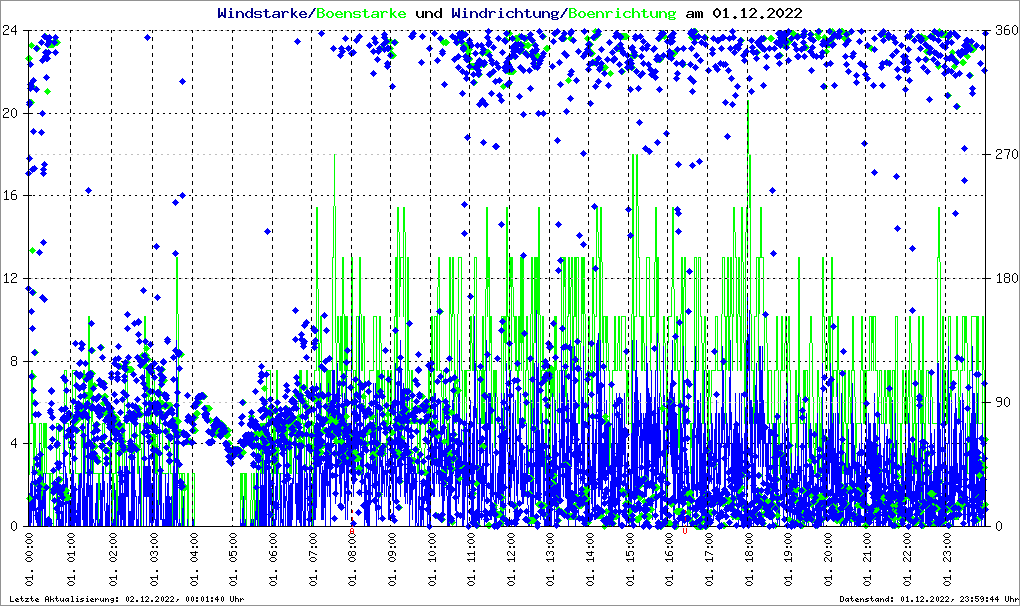Image resolution: width=1020 pixels, height=606 pixels.
Task: Click the date '01.12.2022' in the title
Action: pyautogui.click(x=757, y=13)
